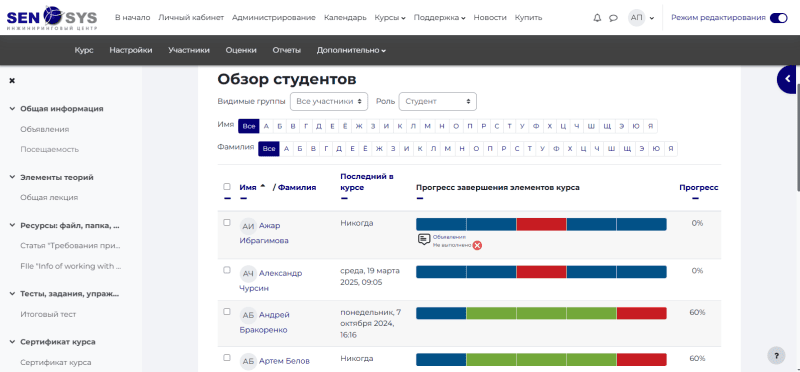Select the checkbox for Ажар Ибрагимова

(227, 222)
